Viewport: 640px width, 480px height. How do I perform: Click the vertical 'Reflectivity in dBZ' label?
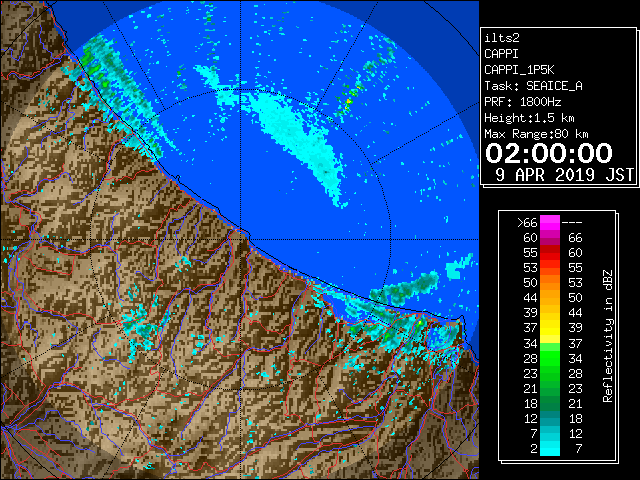point(608,336)
